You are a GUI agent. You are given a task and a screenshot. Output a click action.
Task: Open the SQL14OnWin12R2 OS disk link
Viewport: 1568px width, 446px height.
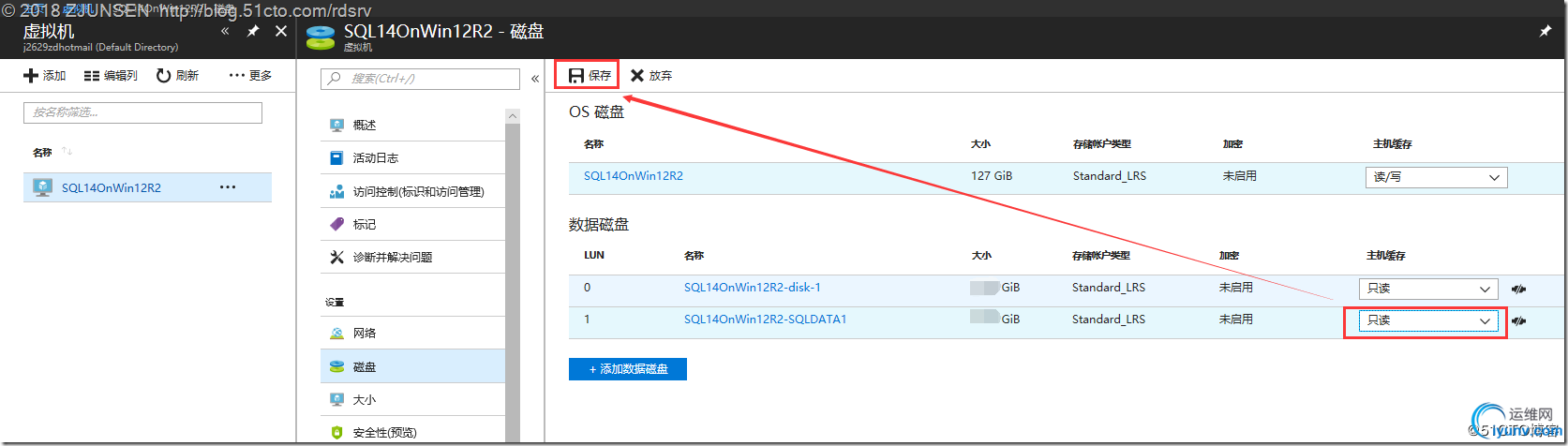tap(634, 175)
